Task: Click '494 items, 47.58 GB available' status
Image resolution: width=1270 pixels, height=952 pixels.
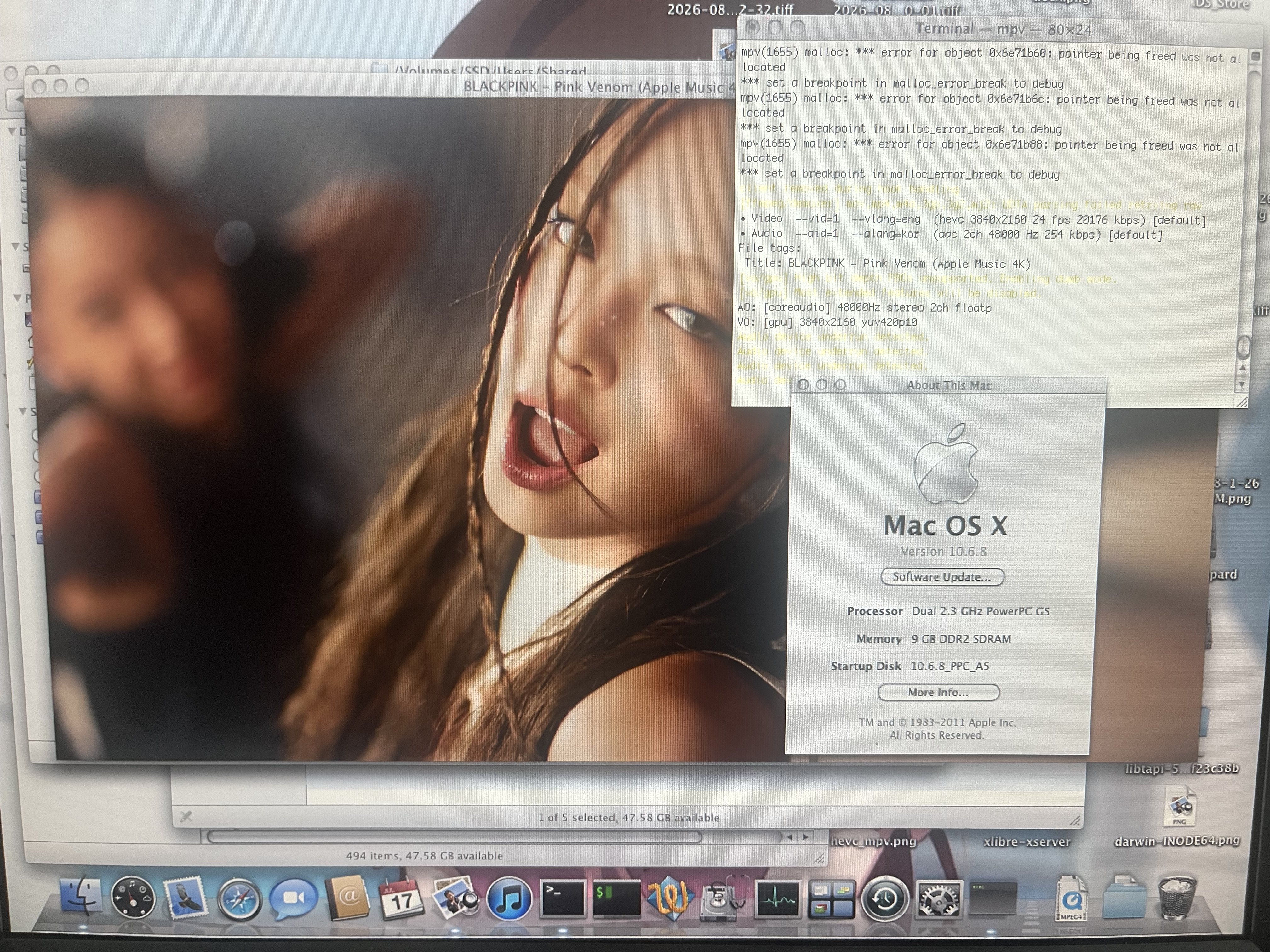Action: 424,856
